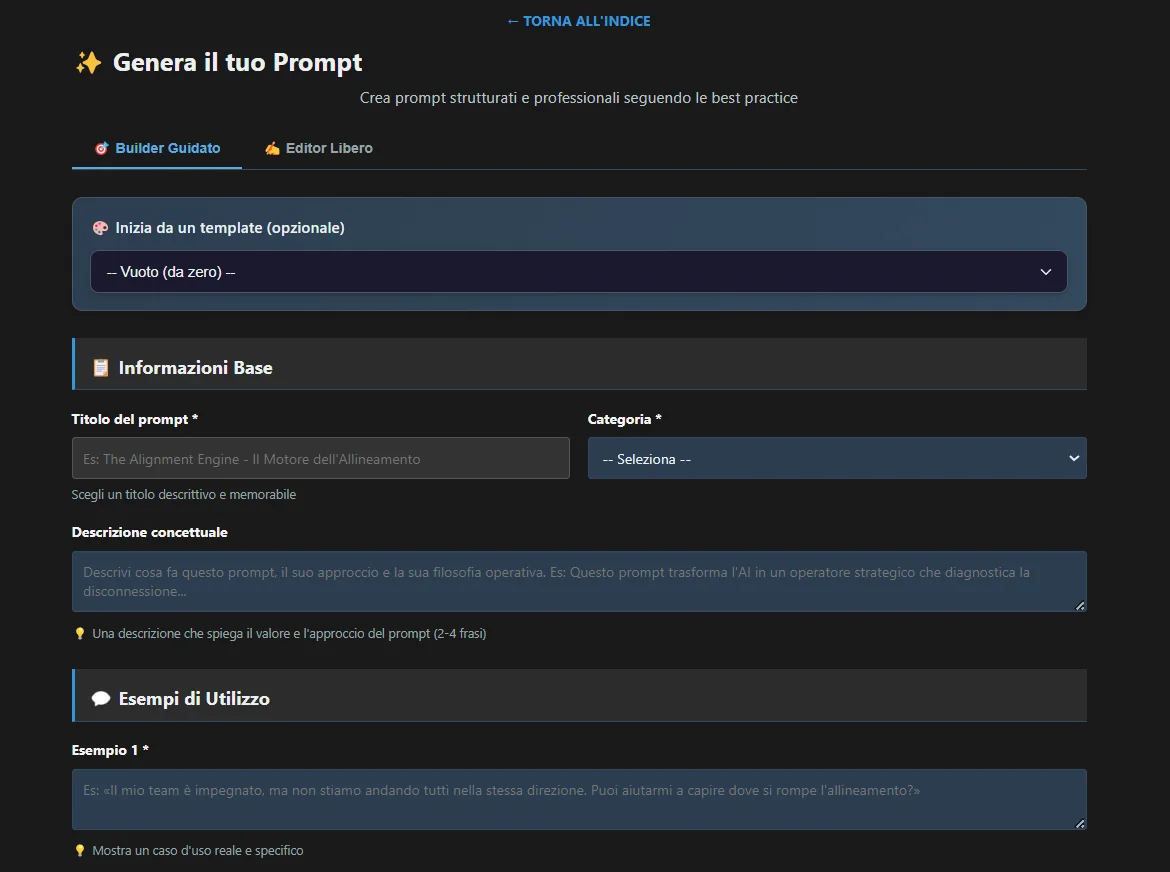The width and height of the screenshot is (1170, 872).
Task: Click the clipboard icon next to Informazioni Base
Action: (100, 367)
